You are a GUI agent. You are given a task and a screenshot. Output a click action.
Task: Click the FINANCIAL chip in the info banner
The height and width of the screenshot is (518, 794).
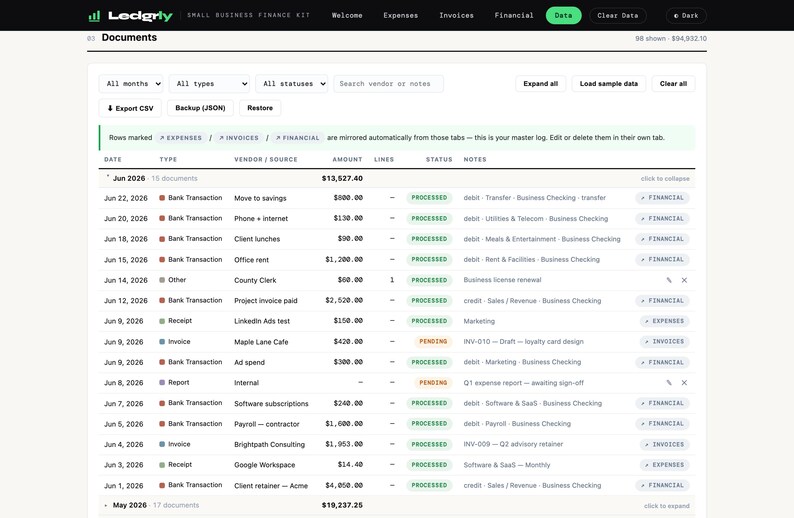[x=298, y=138]
